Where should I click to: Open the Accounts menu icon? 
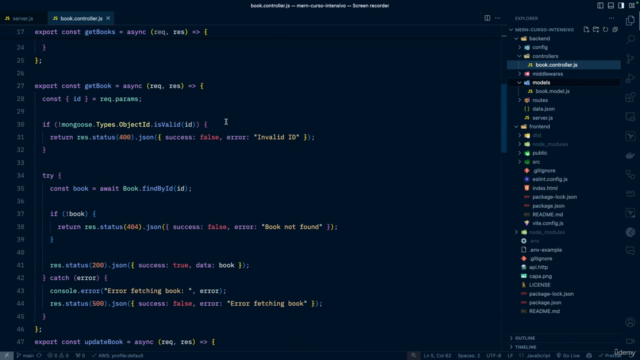(x=630, y=322)
